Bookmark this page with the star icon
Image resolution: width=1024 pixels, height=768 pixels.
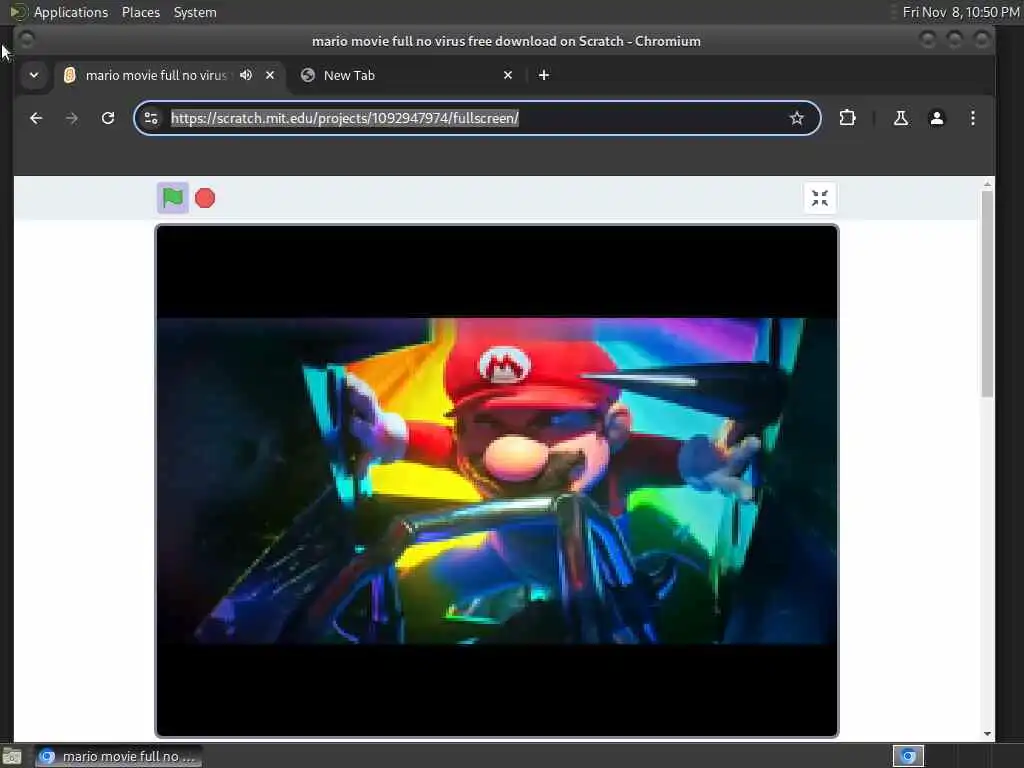point(796,118)
